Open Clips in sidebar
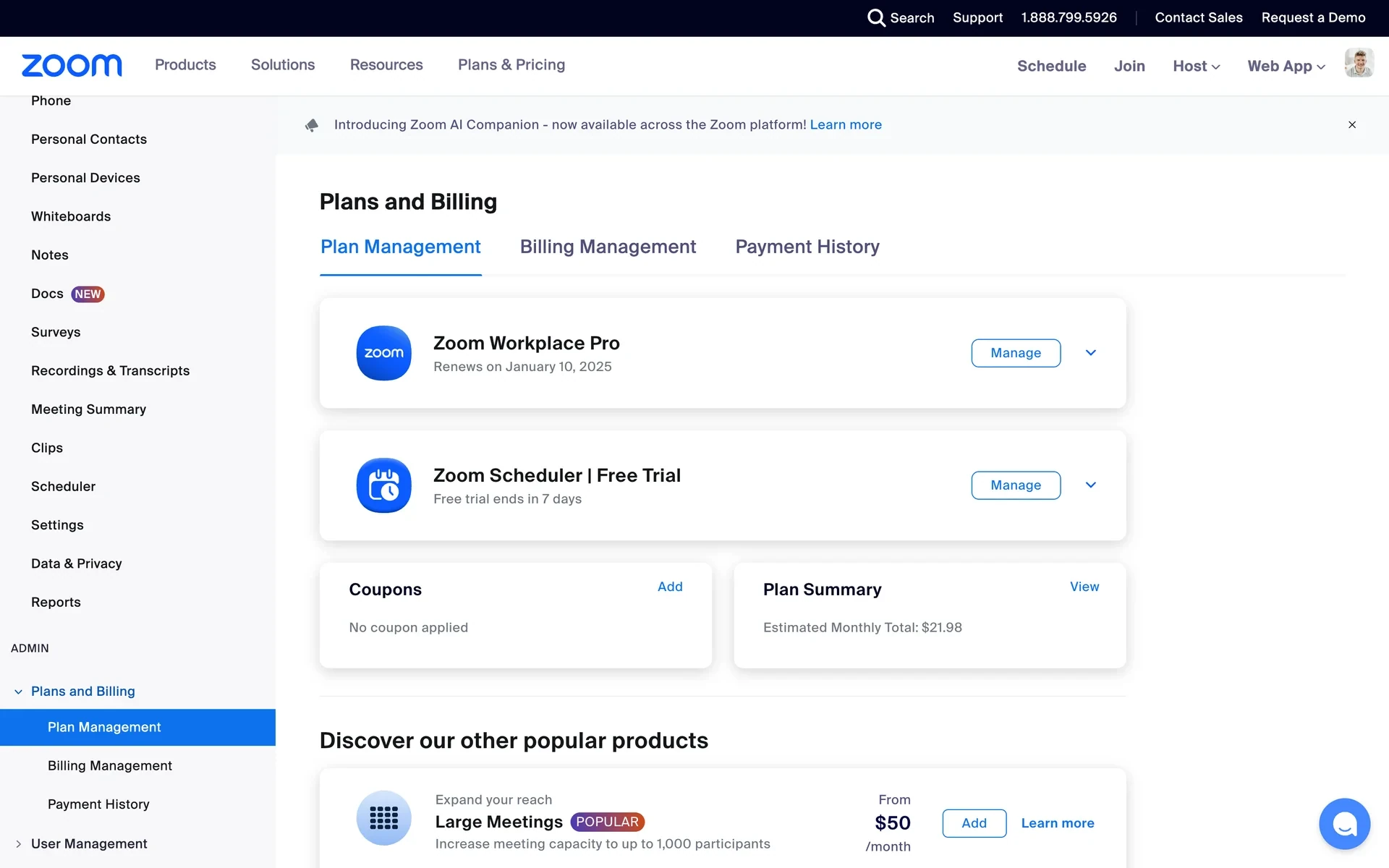Screen dimensions: 1389x868 point(47,448)
